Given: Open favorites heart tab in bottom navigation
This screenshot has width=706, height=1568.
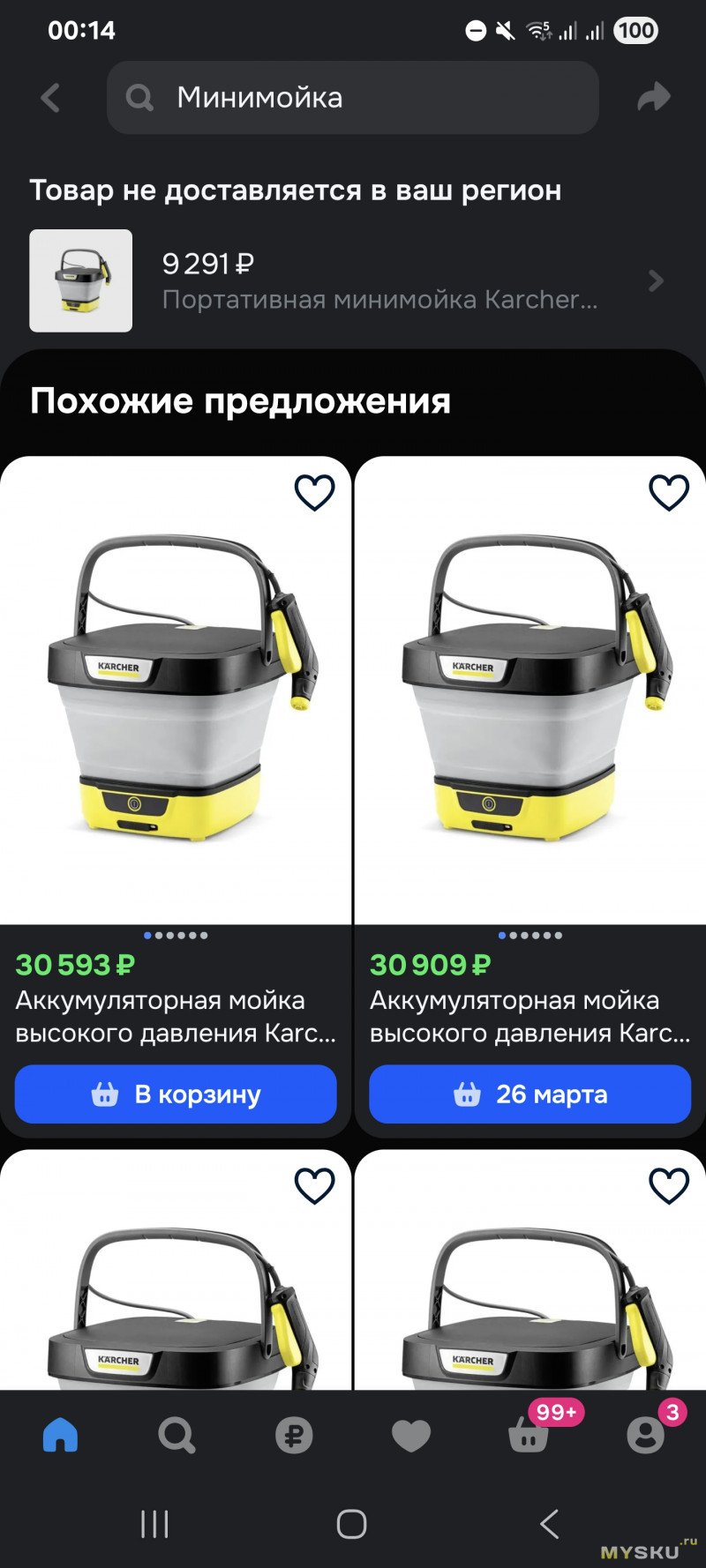Looking at the screenshot, I should click(x=411, y=1436).
